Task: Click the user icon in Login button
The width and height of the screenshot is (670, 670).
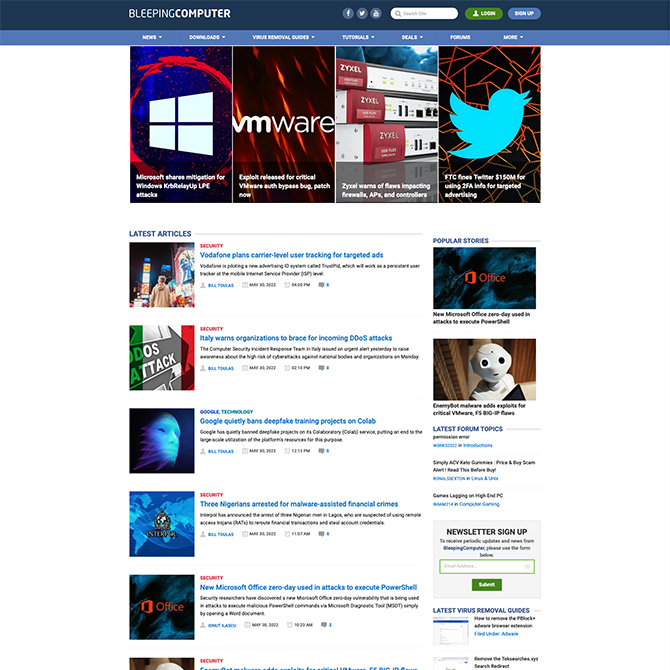Action: tap(476, 14)
